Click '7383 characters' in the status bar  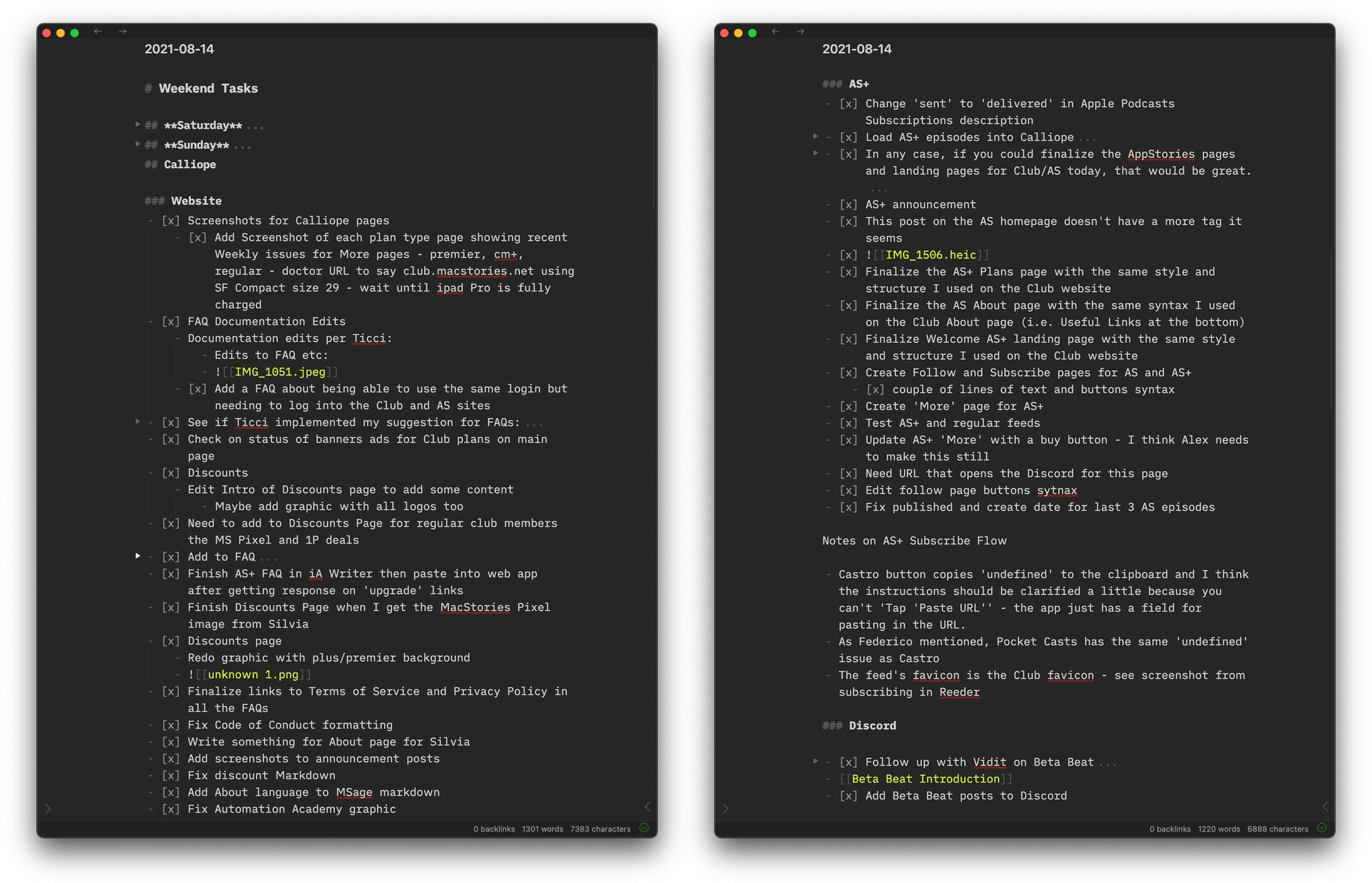click(600, 829)
